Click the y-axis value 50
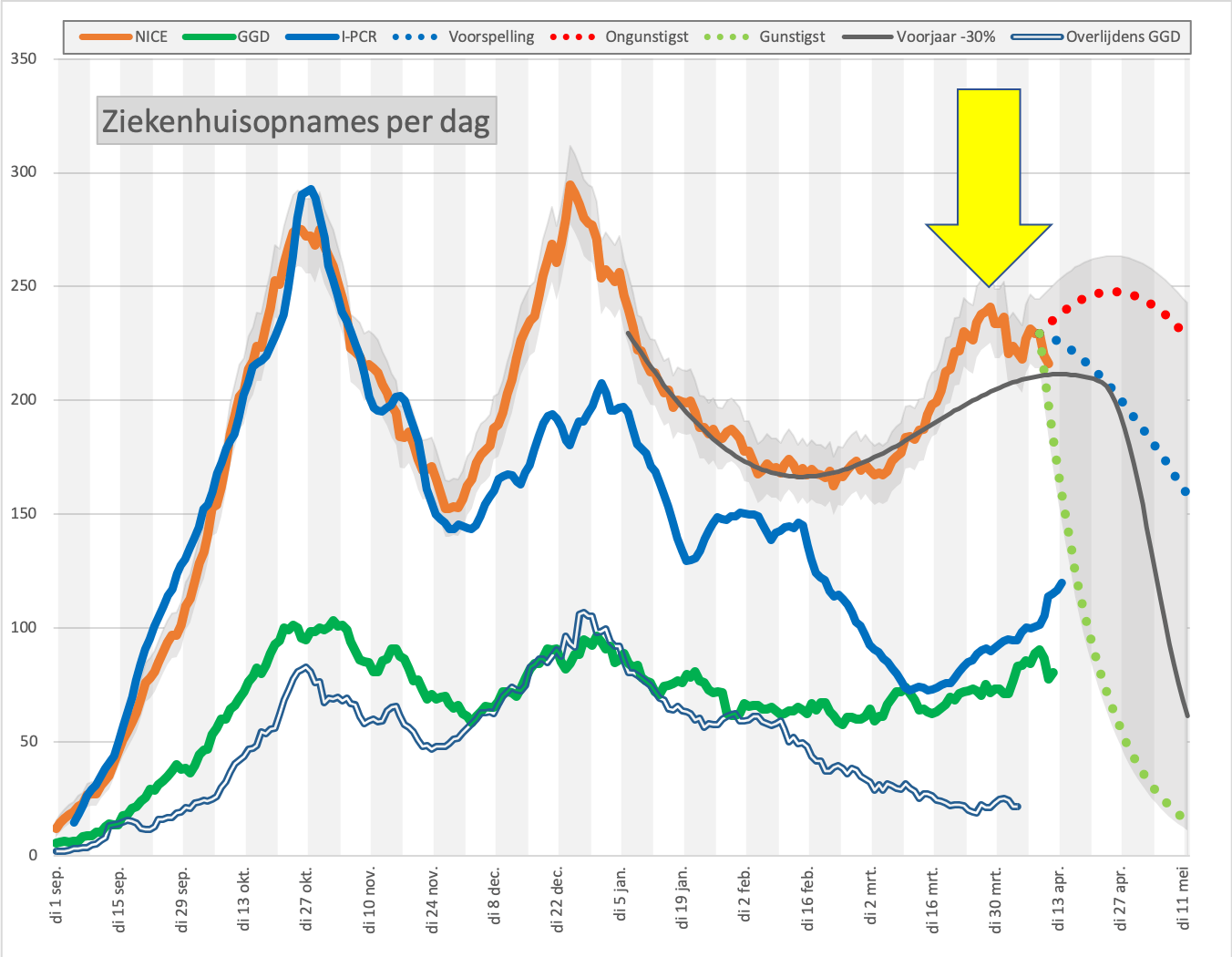 pyautogui.click(x=28, y=742)
